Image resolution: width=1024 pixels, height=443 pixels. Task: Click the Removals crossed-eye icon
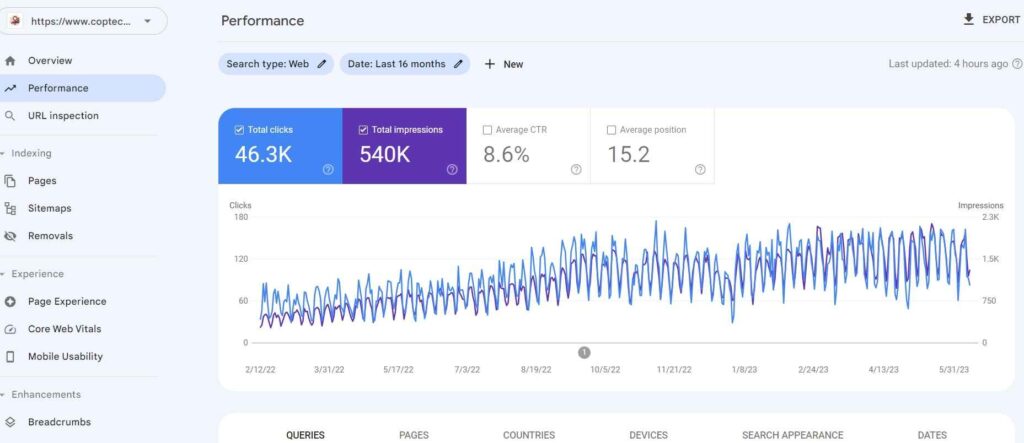(10, 236)
